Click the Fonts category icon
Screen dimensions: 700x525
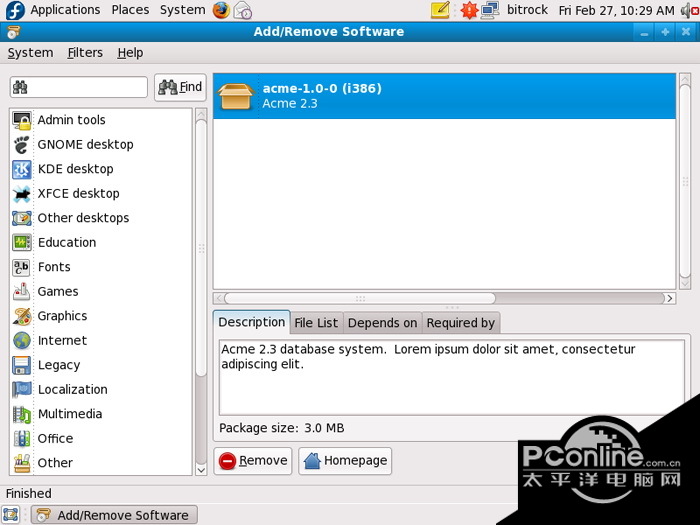point(21,267)
